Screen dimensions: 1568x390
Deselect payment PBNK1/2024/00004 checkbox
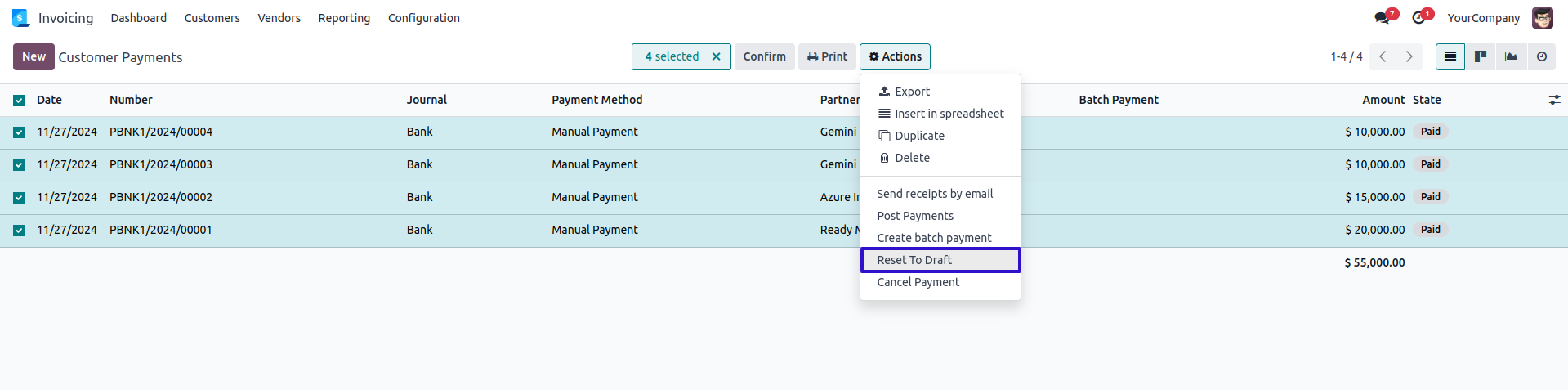[x=19, y=132]
